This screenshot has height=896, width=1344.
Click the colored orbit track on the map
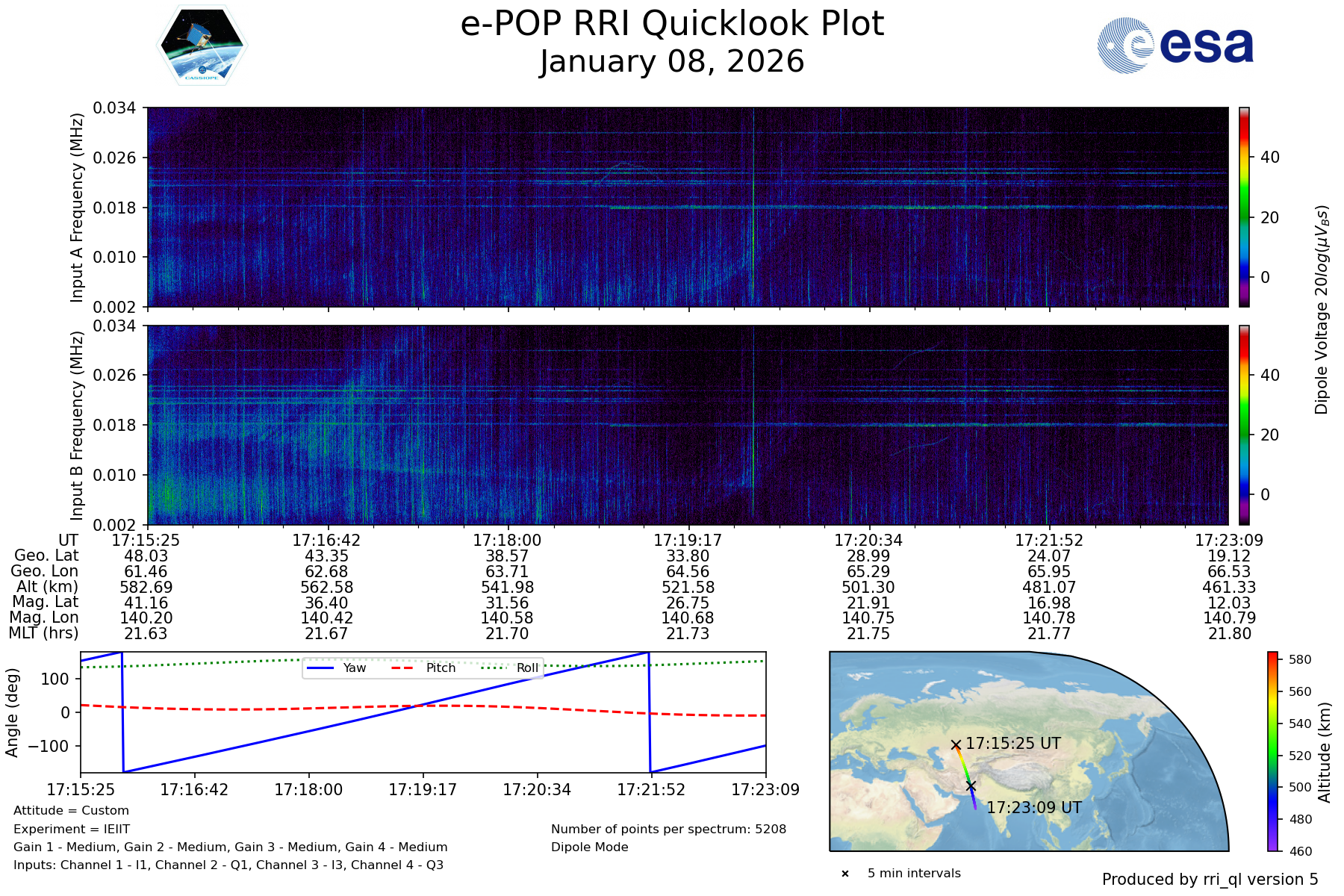click(964, 769)
